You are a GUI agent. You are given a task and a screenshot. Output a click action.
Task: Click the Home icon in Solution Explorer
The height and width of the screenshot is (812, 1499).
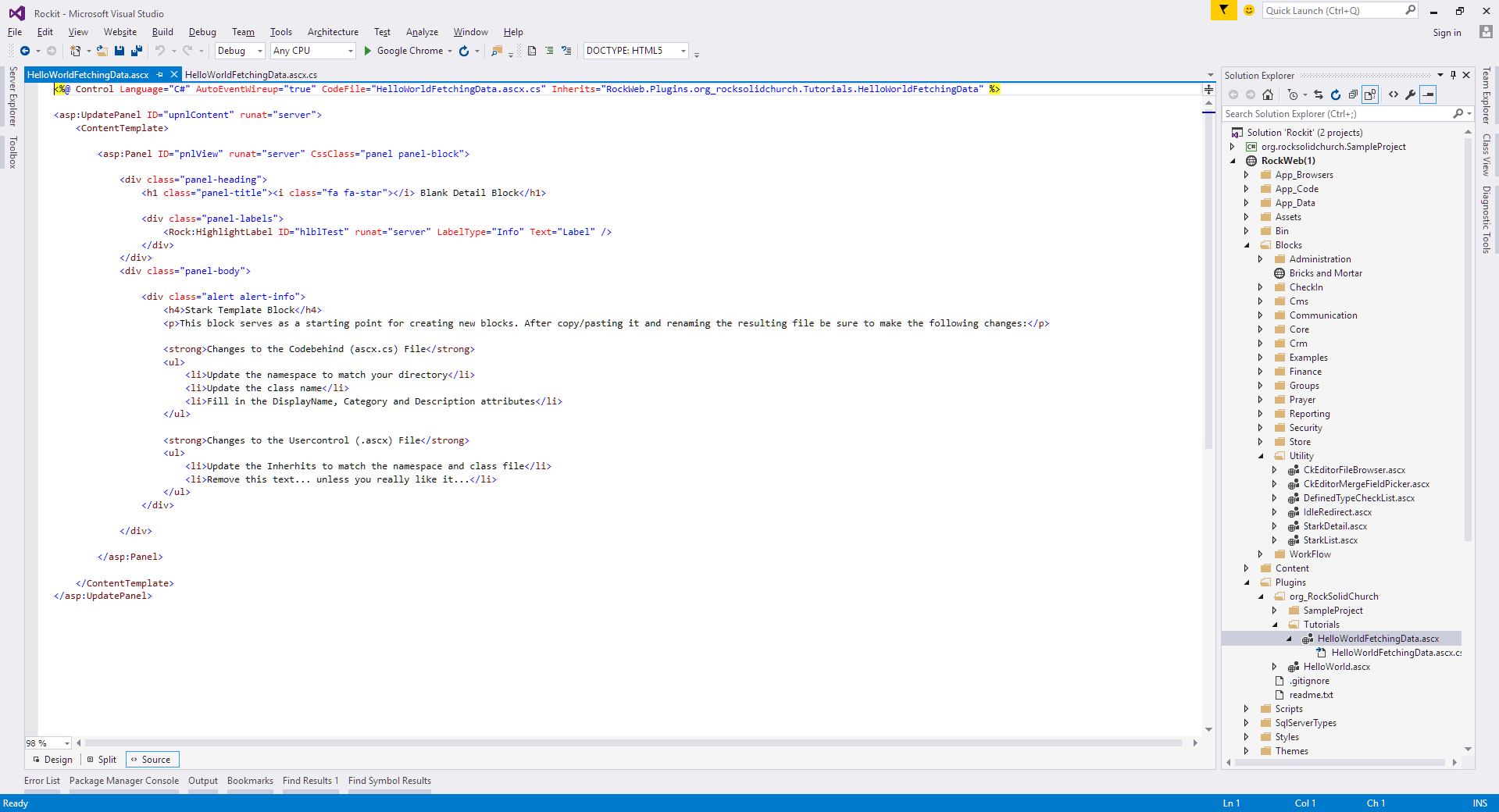click(x=1268, y=94)
